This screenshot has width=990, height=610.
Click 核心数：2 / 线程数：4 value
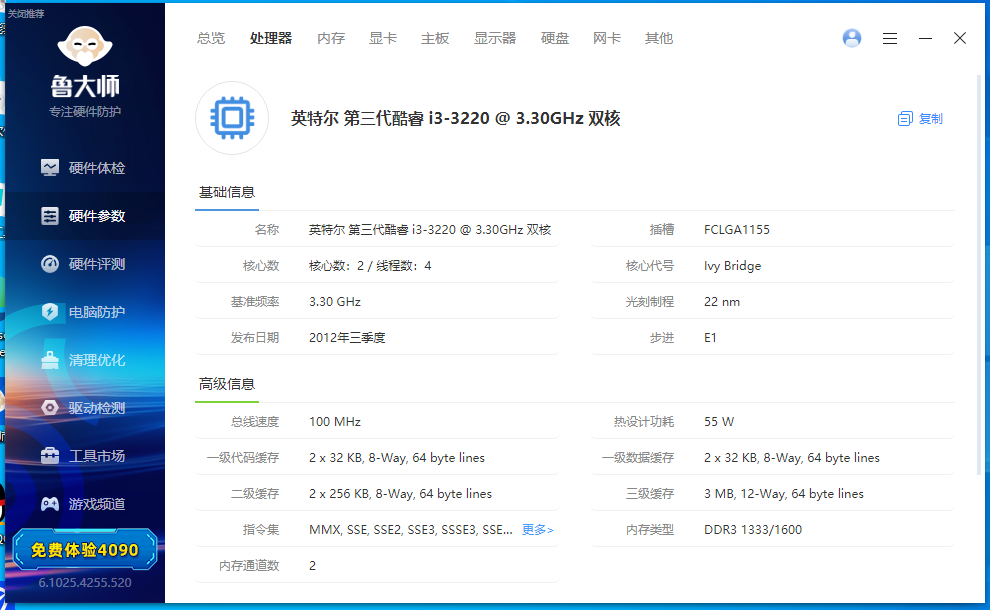[x=370, y=266]
